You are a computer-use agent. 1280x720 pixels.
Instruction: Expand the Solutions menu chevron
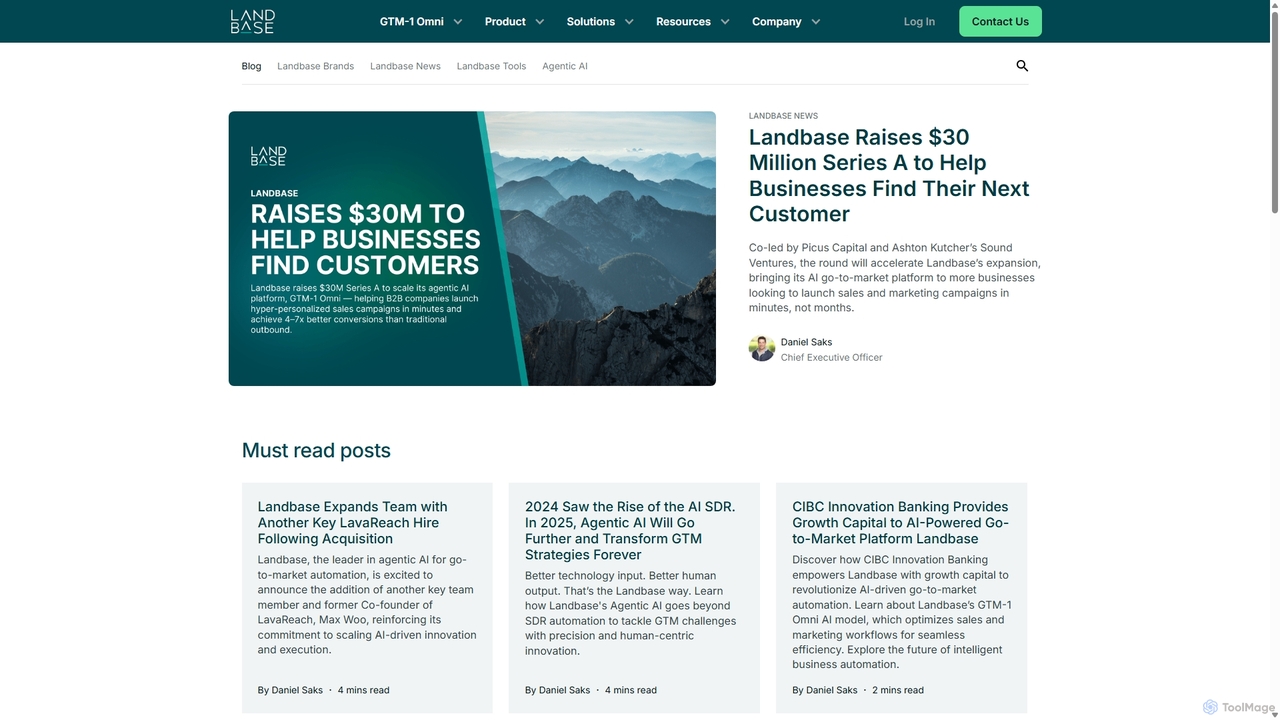[x=629, y=21]
